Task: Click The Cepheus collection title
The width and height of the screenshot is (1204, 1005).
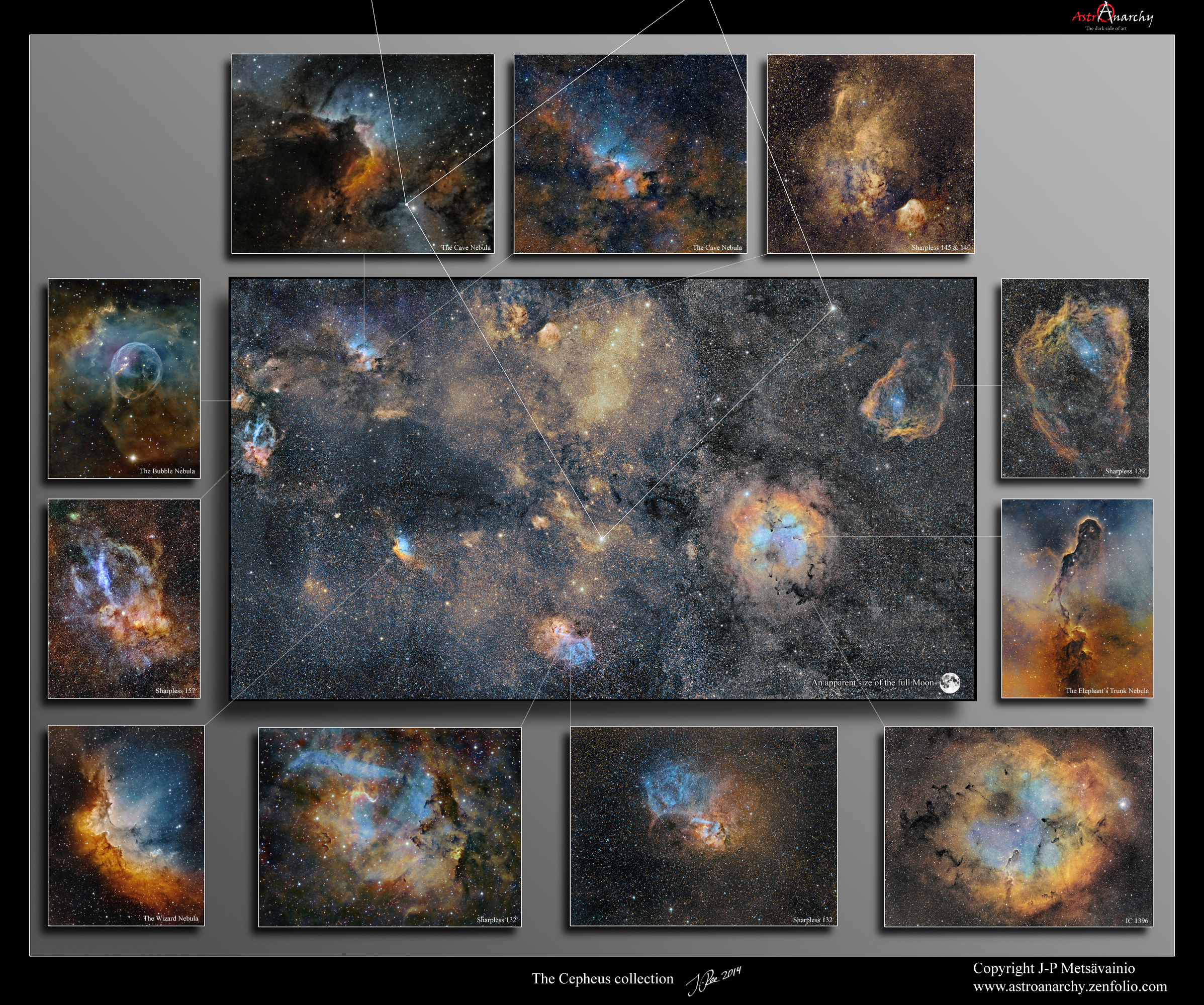Action: [602, 979]
